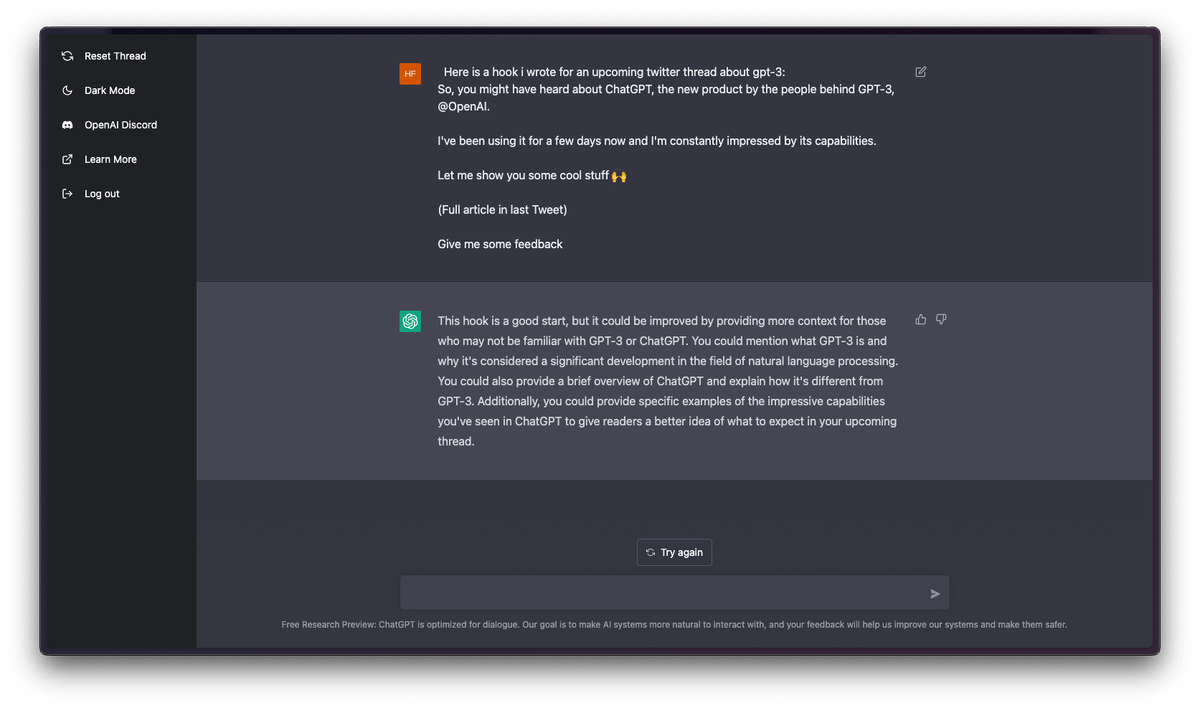Click the Reset Thread refresh icon
Viewport: 1200px width, 708px height.
[x=67, y=56]
